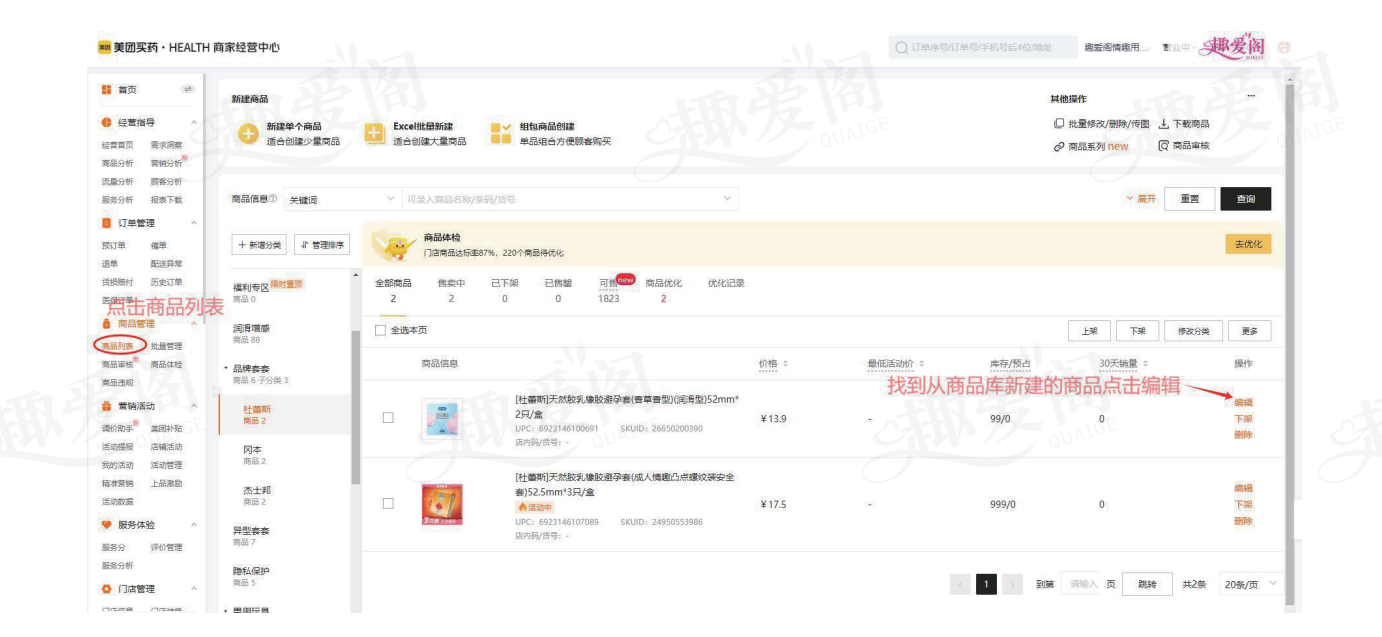
Task: Click the 新建单个商品 plus icon
Action: coord(249,134)
